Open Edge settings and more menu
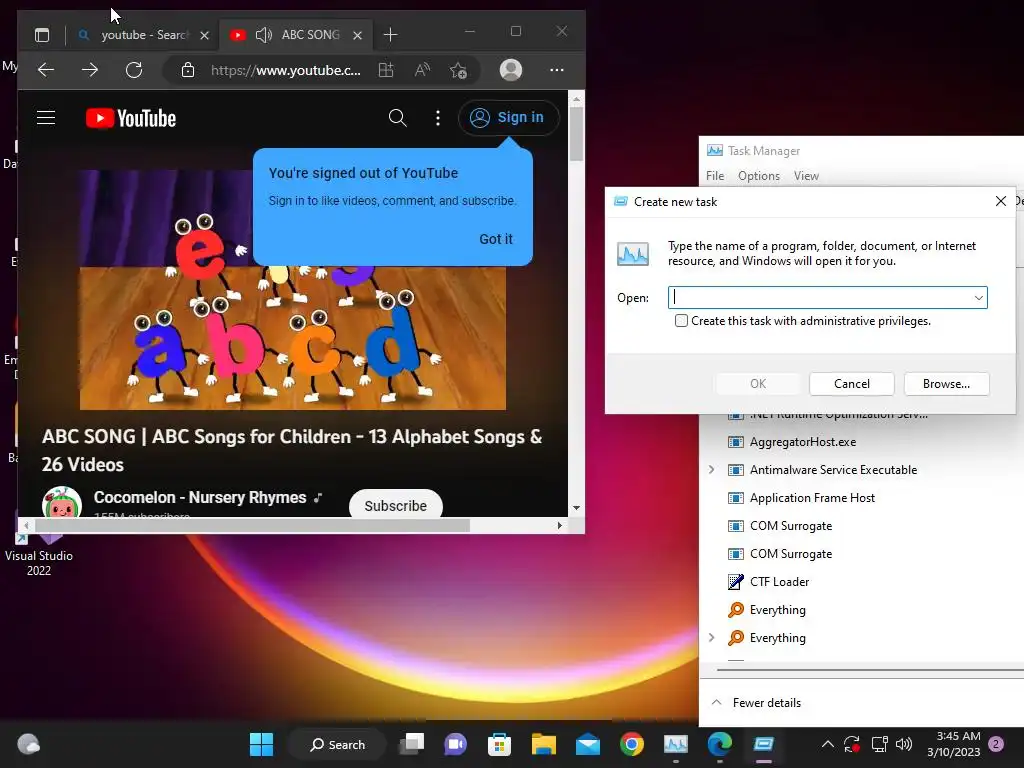 pyautogui.click(x=556, y=70)
